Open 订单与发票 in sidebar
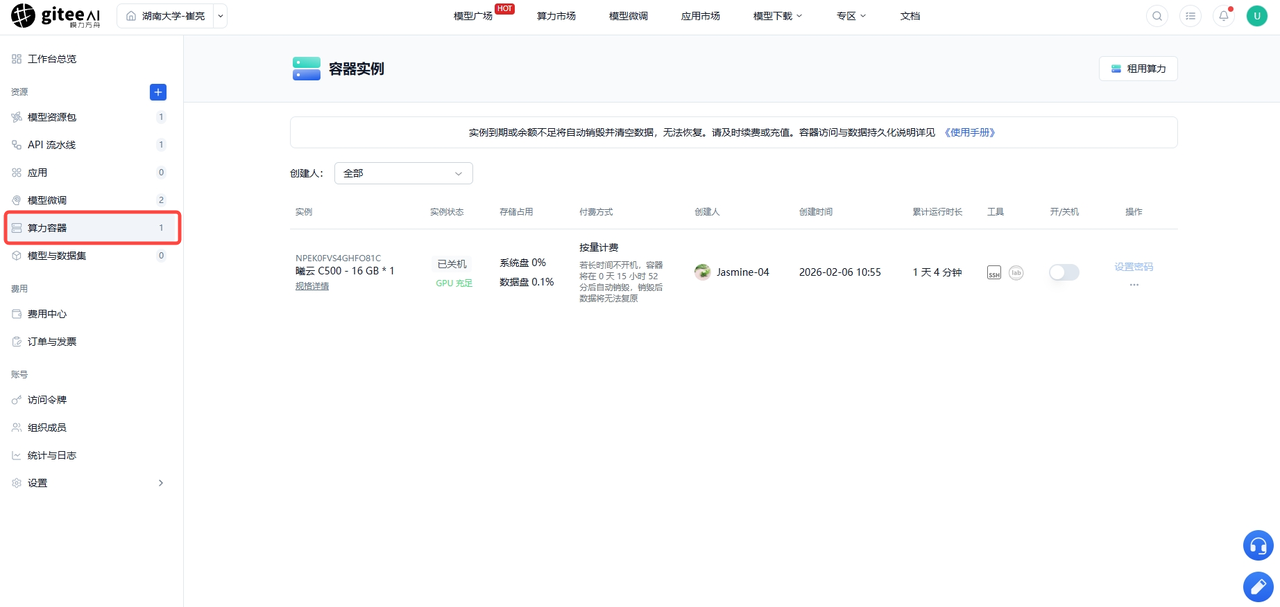 click(x=91, y=342)
